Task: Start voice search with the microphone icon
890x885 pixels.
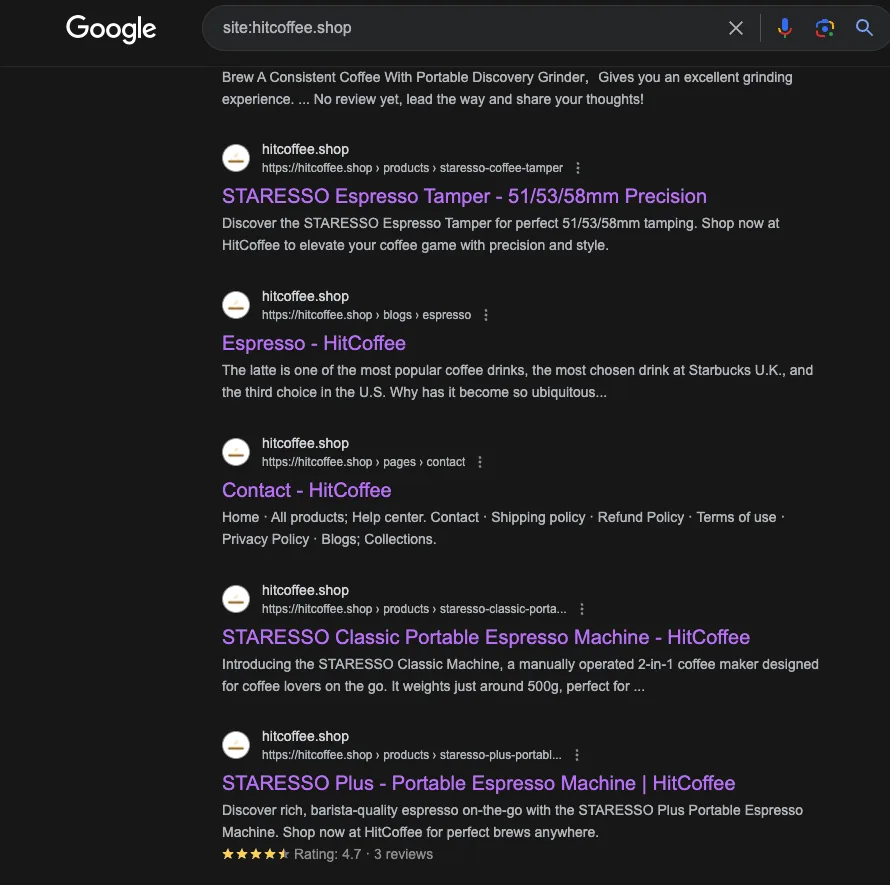Action: (x=784, y=28)
